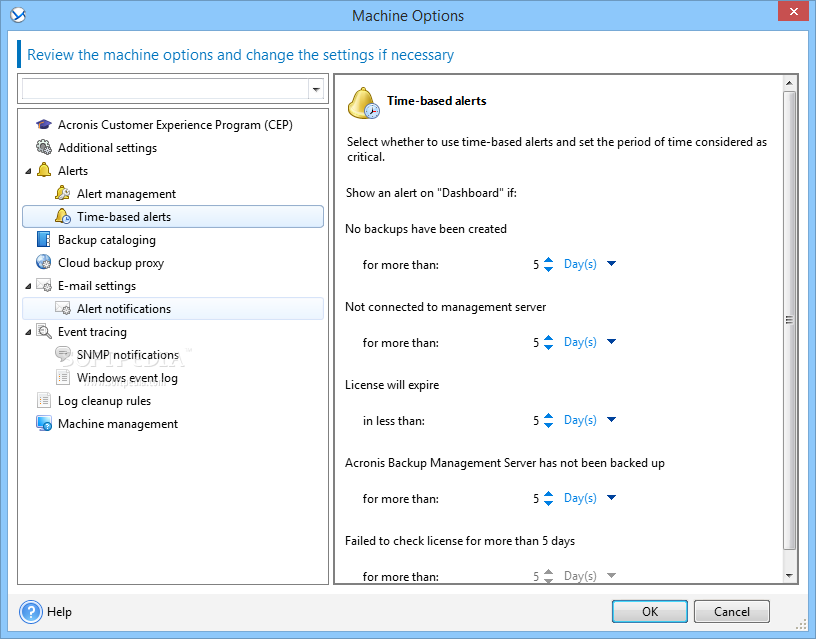
Task: Click the Cloud backup proxy globe icon
Action: (x=44, y=262)
